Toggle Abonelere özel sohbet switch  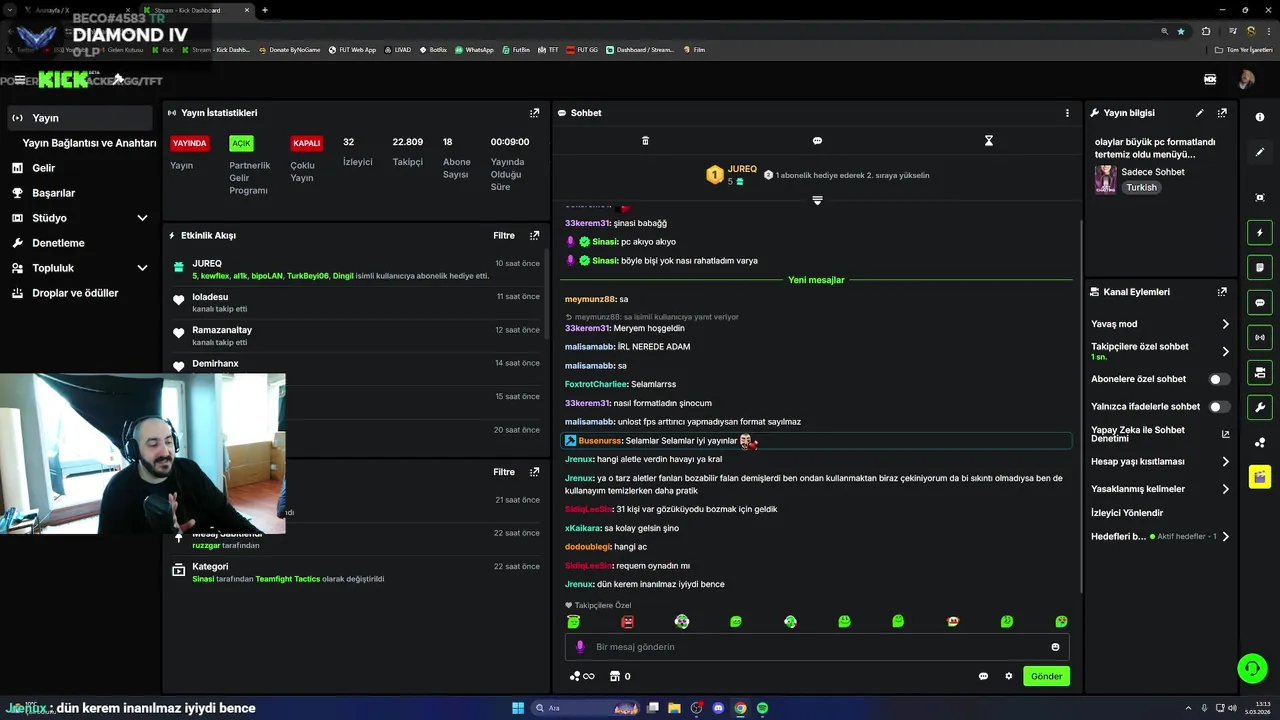(1219, 379)
